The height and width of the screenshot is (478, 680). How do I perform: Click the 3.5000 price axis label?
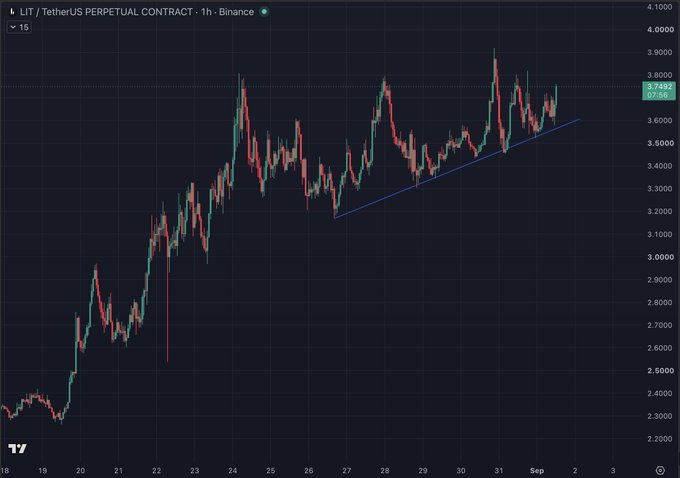pos(660,143)
